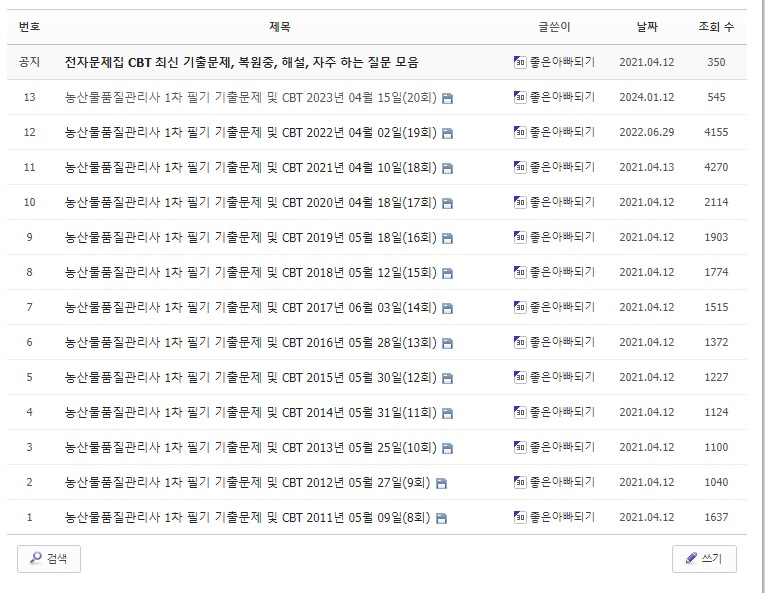Click the date 2022.06.29
The height and width of the screenshot is (593, 765).
pos(647,132)
